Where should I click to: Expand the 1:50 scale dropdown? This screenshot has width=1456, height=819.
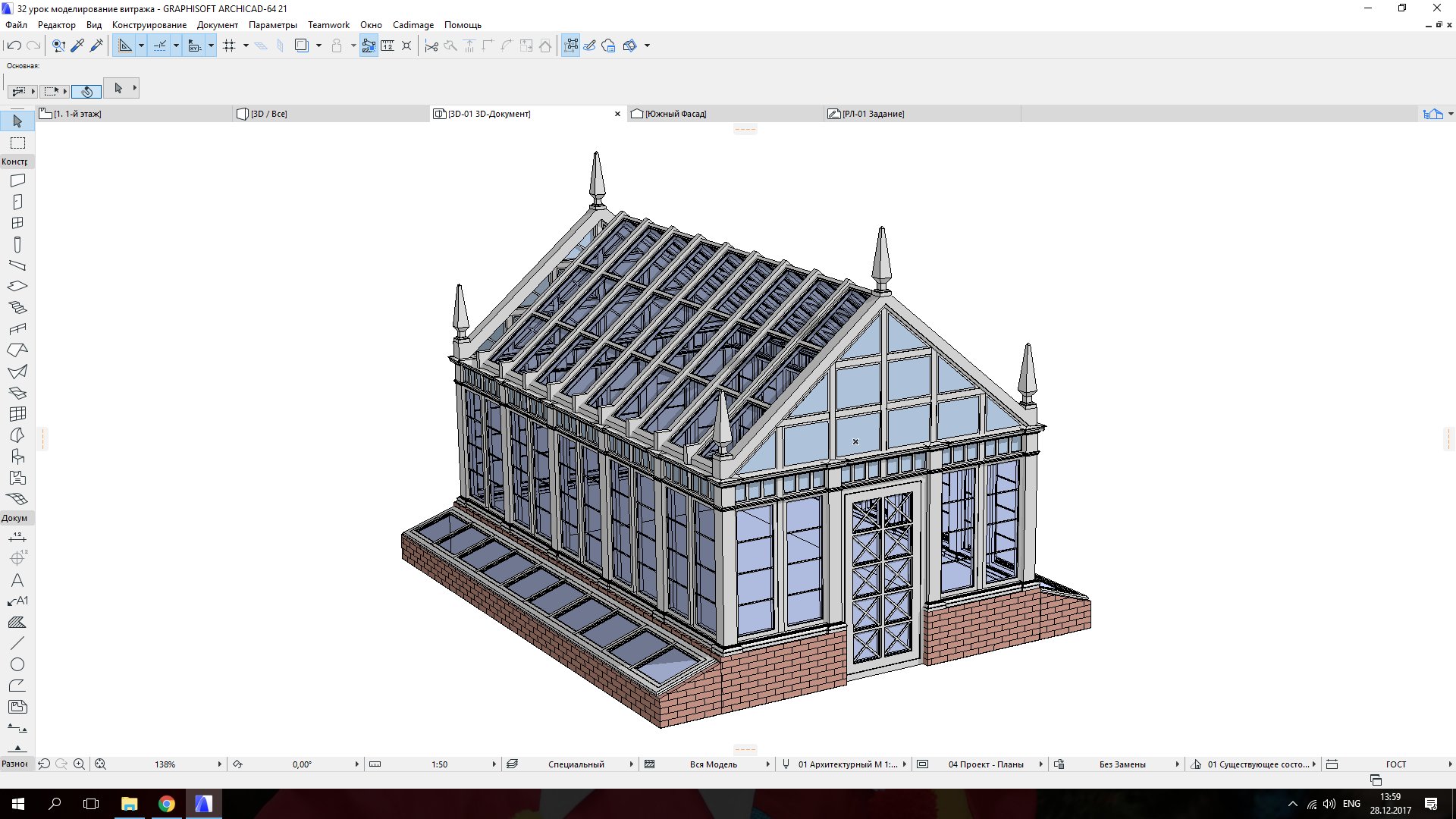pyautogui.click(x=494, y=764)
